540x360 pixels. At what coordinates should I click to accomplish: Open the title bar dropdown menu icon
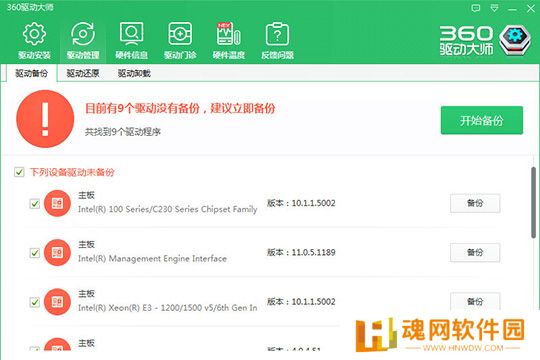[494, 8]
